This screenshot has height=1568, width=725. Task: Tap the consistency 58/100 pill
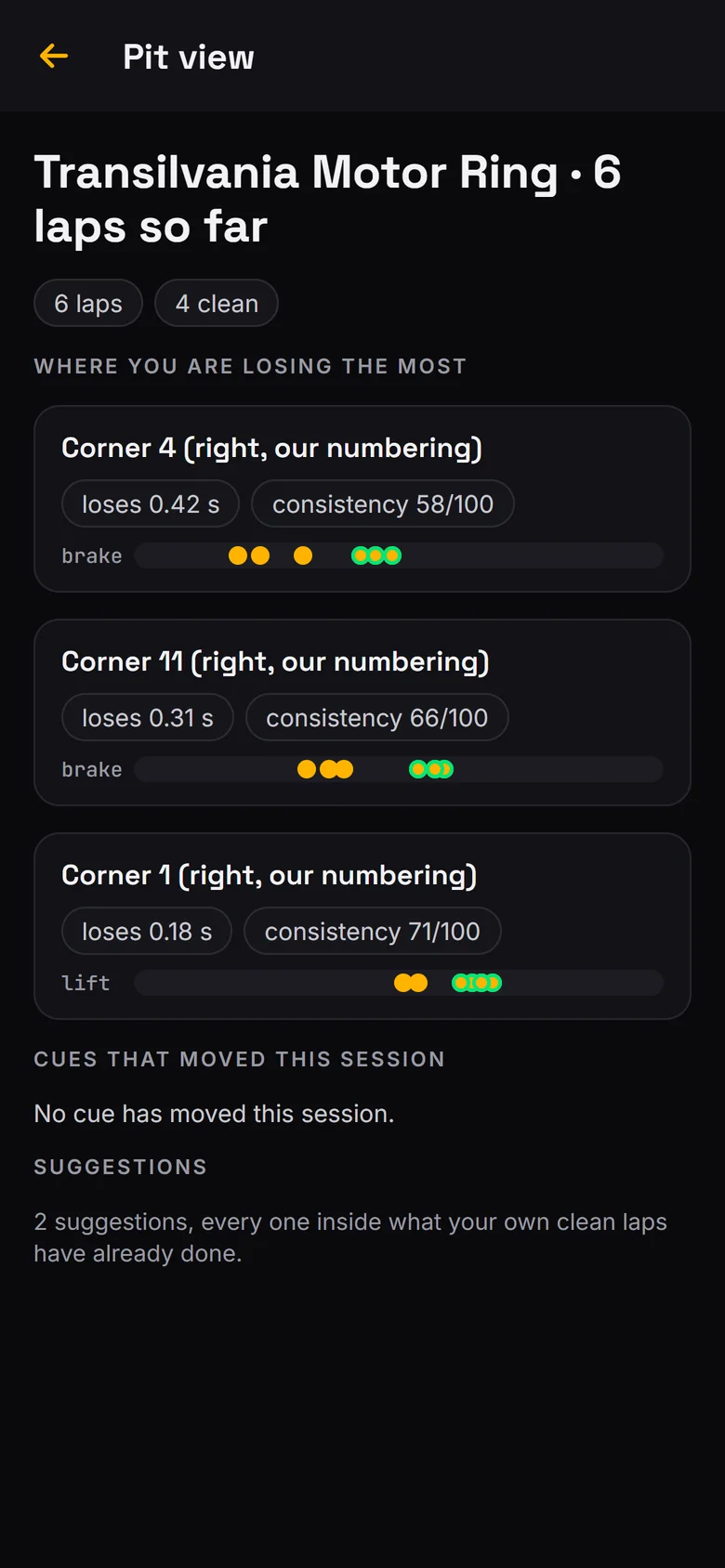pos(383,503)
